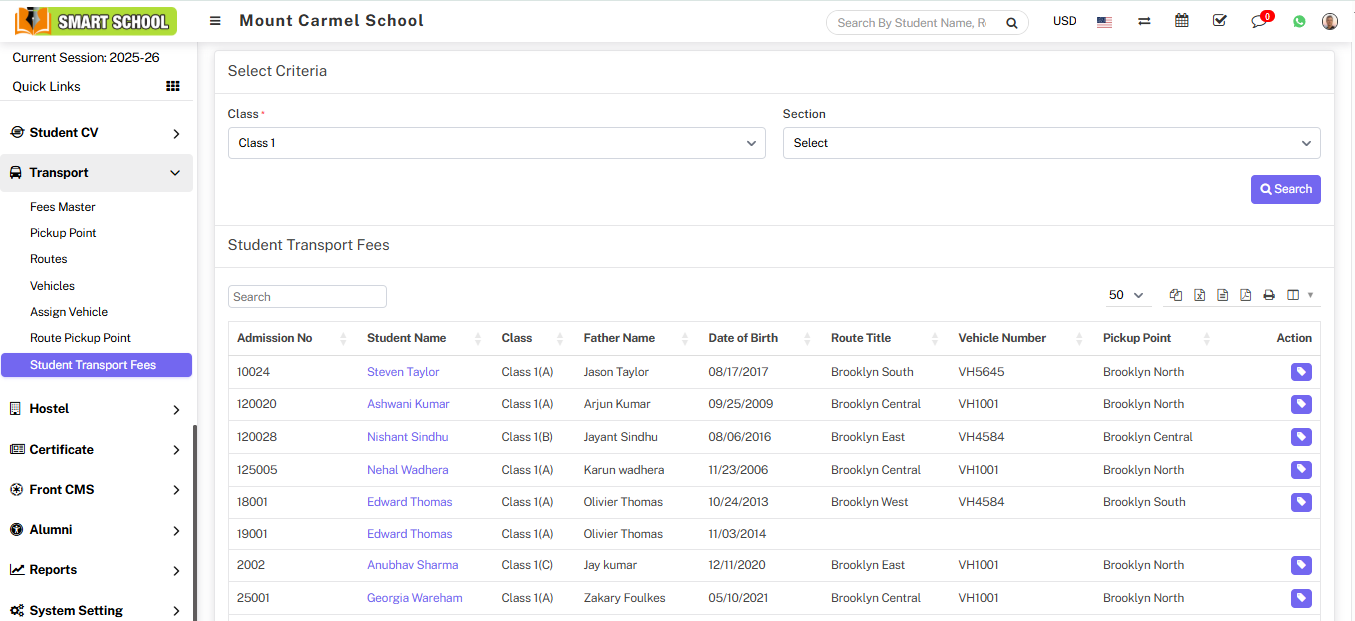
Task: Open the calendar icon in top bar
Action: [1182, 21]
